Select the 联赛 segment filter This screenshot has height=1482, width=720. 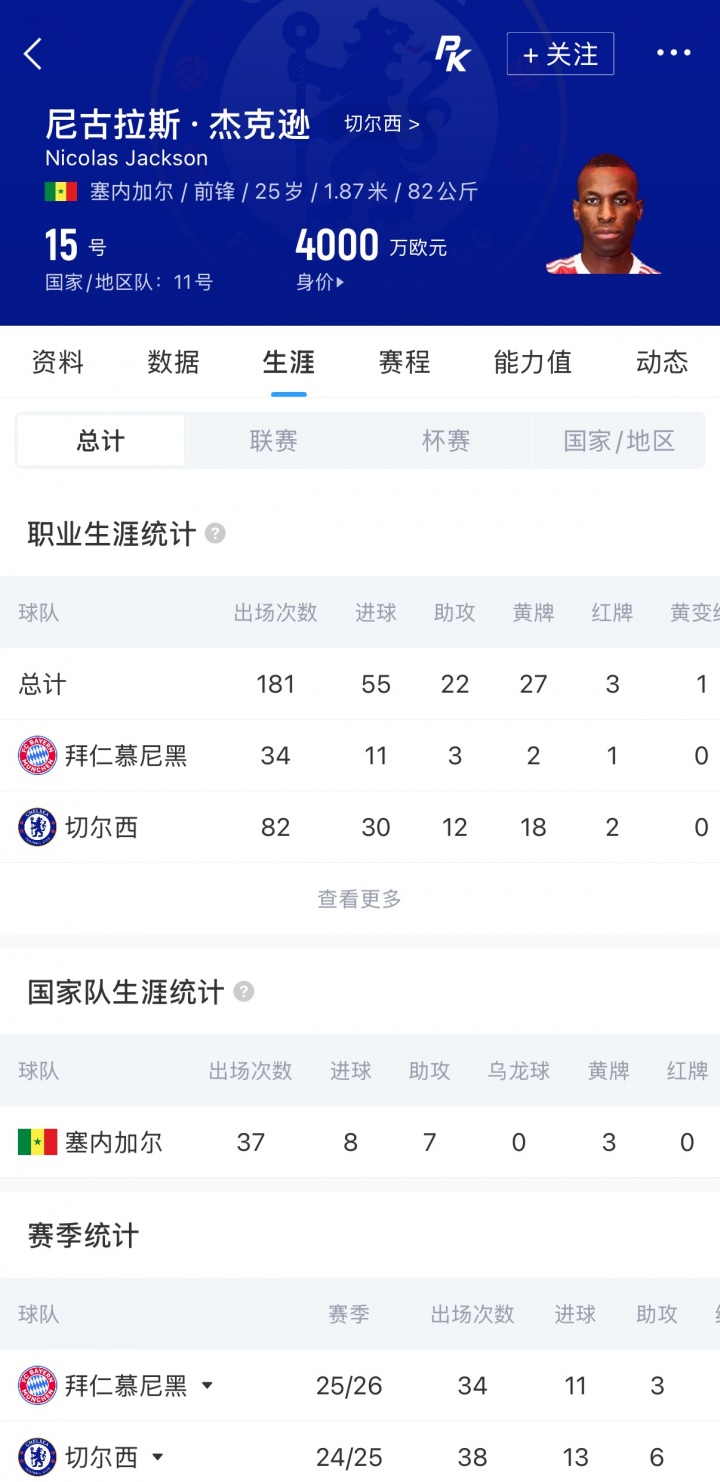click(x=273, y=441)
